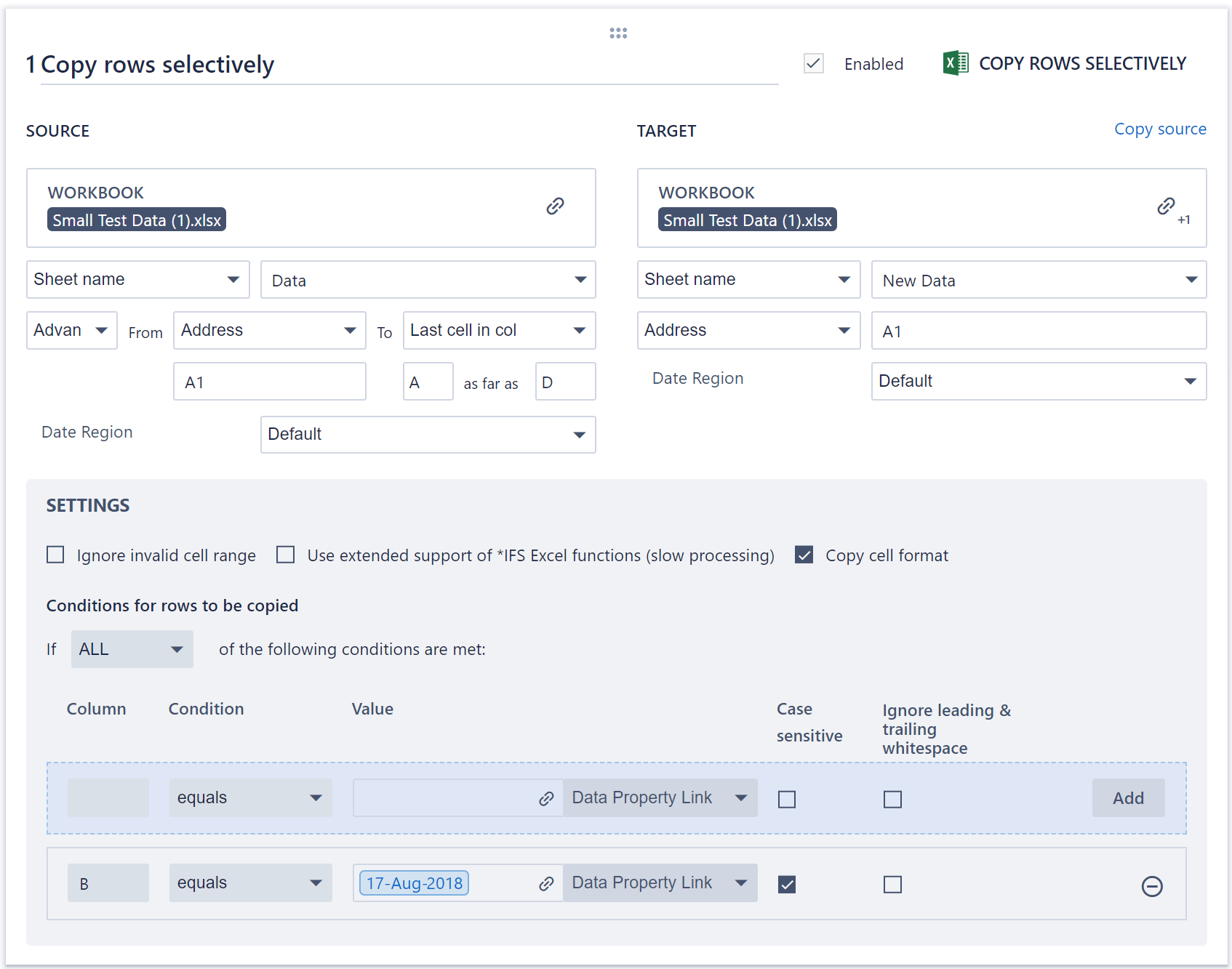Click the source workbook Small Test Data tag
This screenshot has height=969, width=1232.
click(137, 220)
